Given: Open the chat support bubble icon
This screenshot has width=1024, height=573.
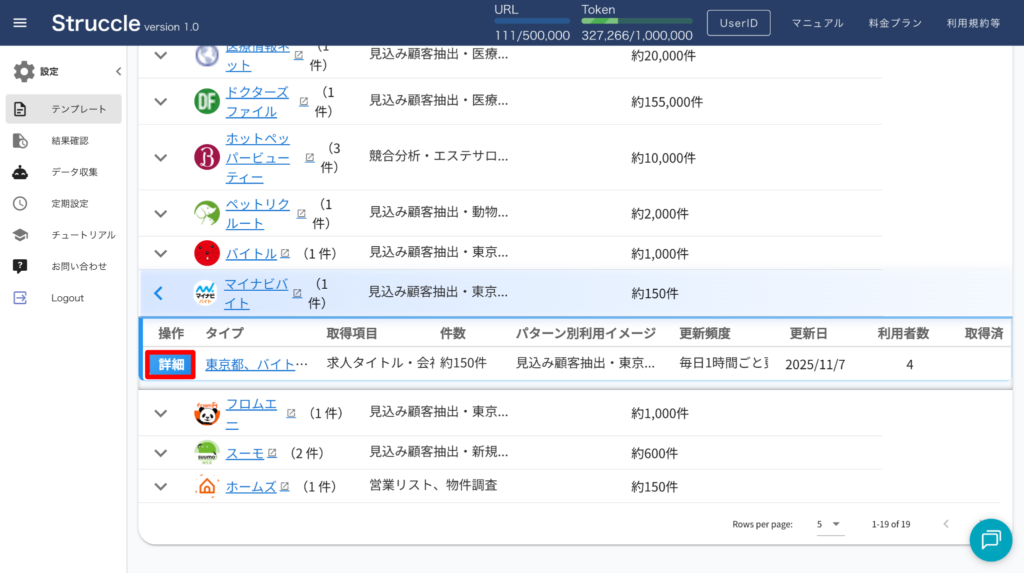Looking at the screenshot, I should pyautogui.click(x=990, y=540).
